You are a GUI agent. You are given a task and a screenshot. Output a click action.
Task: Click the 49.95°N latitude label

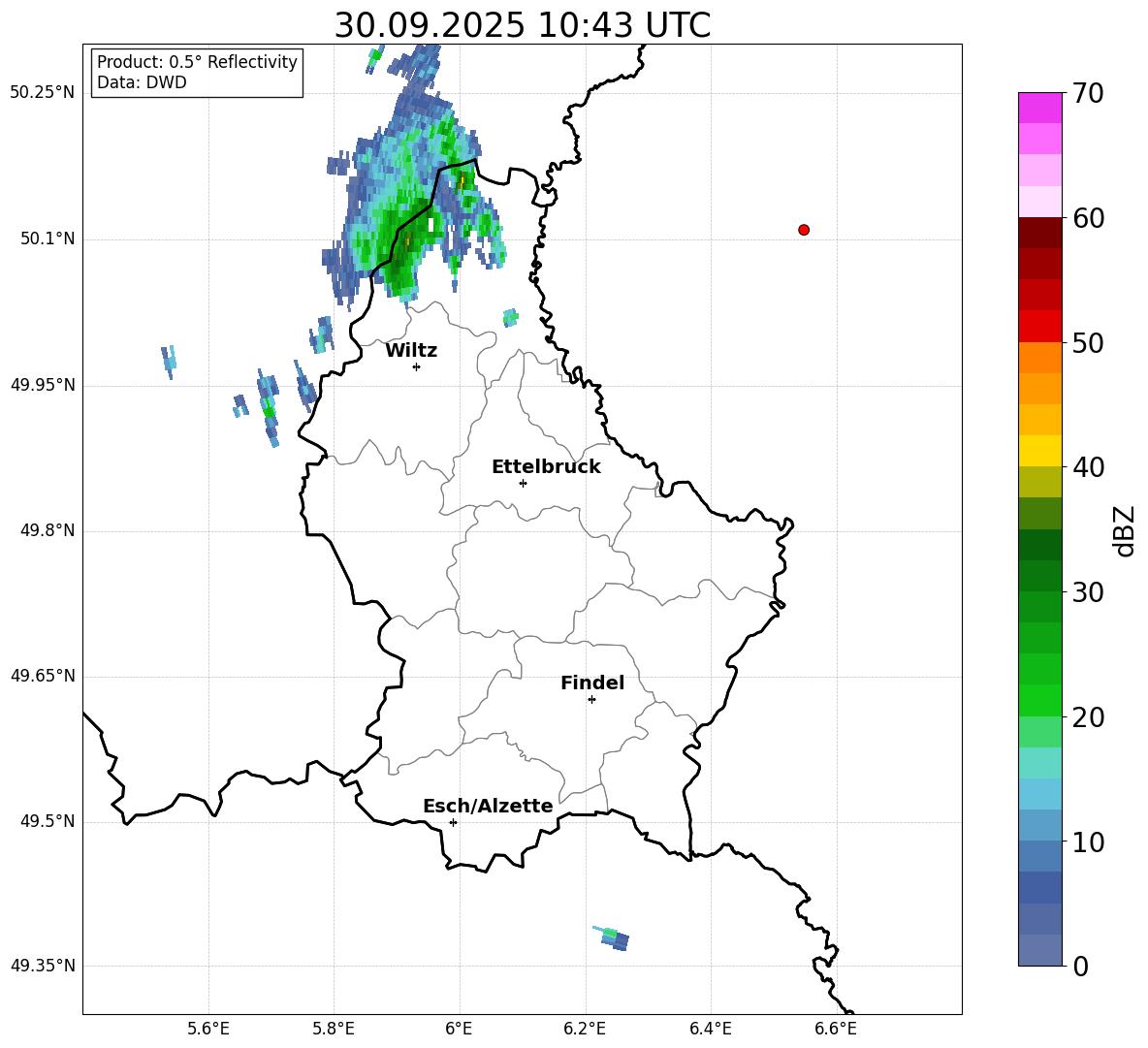pyautogui.click(x=42, y=385)
